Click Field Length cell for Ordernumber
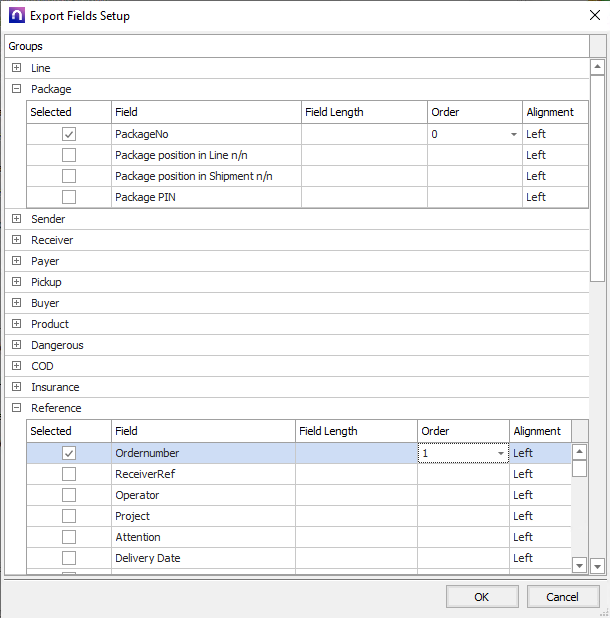Screen dimensions: 610x618 pos(356,453)
